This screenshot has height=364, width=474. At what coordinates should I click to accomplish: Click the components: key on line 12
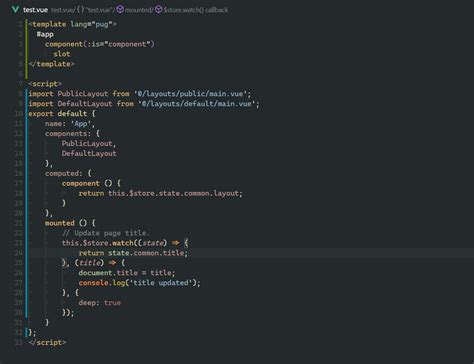click(x=68, y=134)
